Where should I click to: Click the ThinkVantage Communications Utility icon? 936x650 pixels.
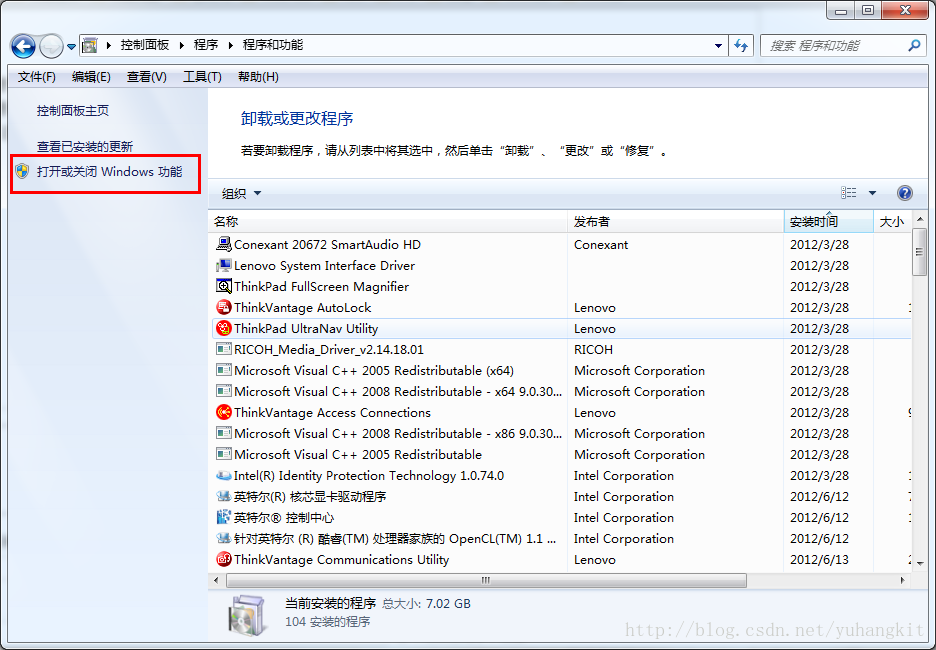click(223, 559)
